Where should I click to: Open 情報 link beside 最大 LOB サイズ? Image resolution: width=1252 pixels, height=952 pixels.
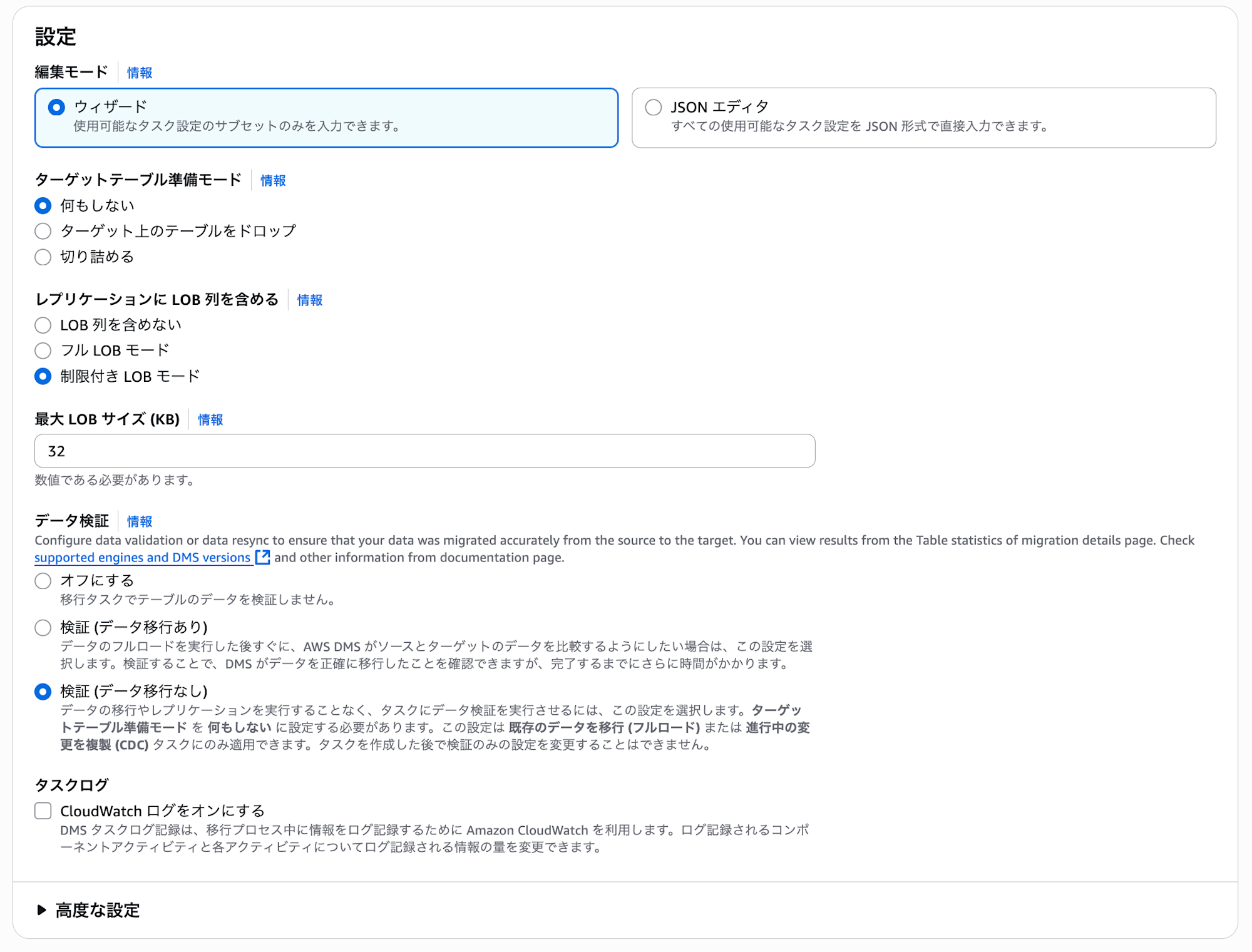pyautogui.click(x=210, y=419)
